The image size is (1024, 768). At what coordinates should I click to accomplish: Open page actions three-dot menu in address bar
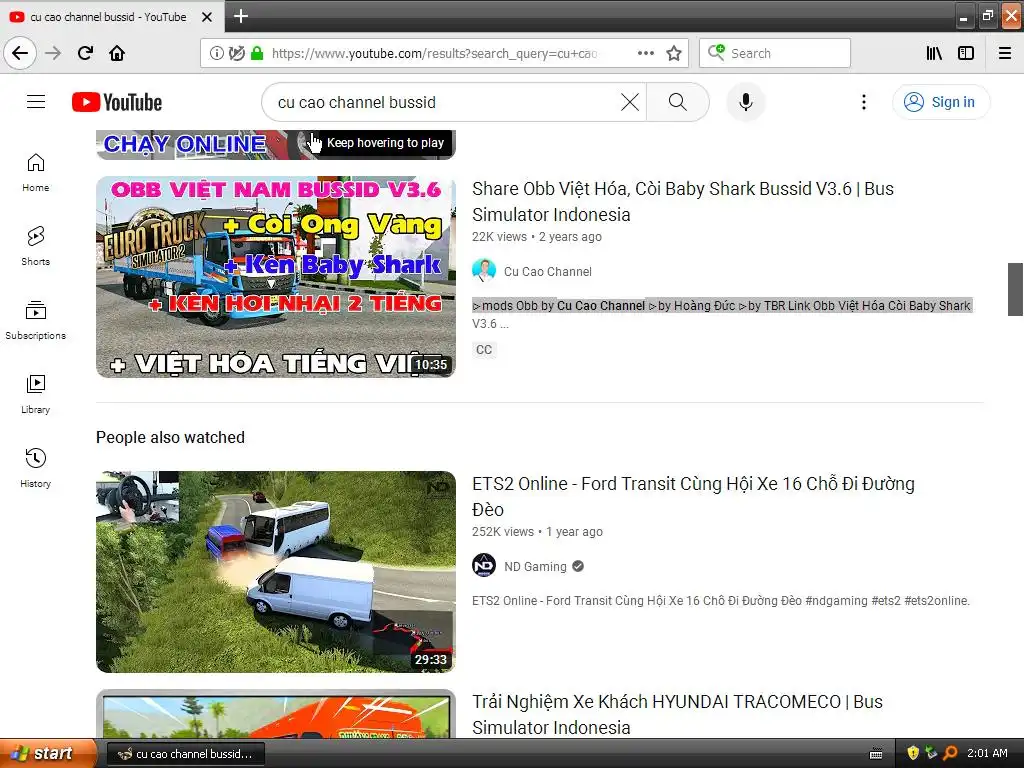(646, 54)
